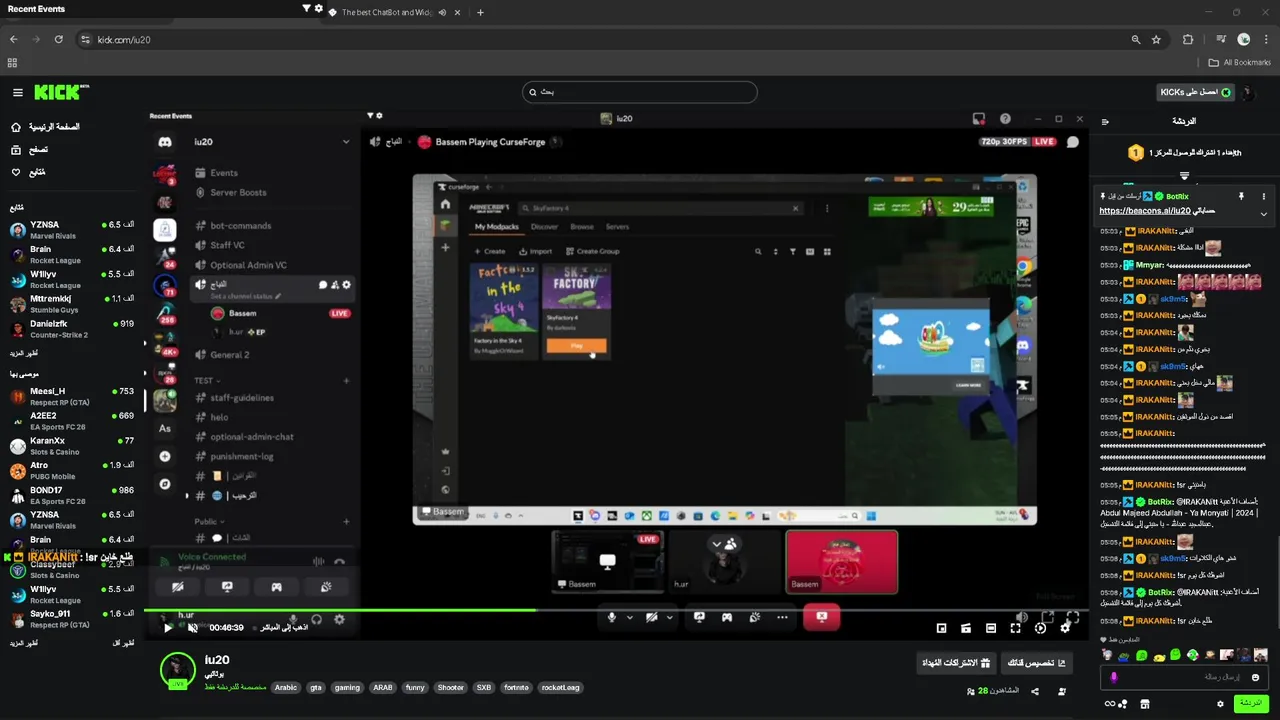Select the gaming tag
This screenshot has height=720, width=1280.
[x=347, y=687]
